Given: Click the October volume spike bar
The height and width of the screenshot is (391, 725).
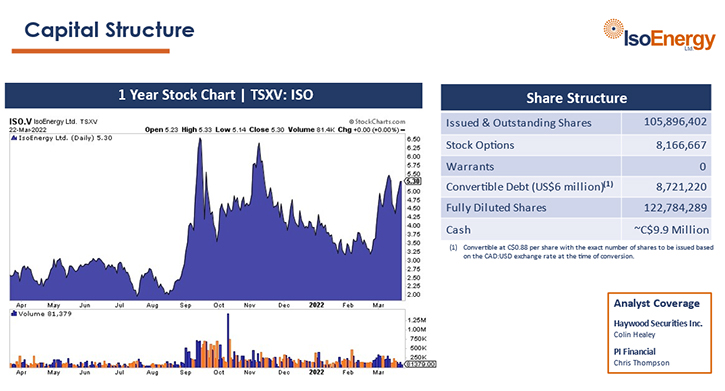Looking at the screenshot, I should click(228, 340).
